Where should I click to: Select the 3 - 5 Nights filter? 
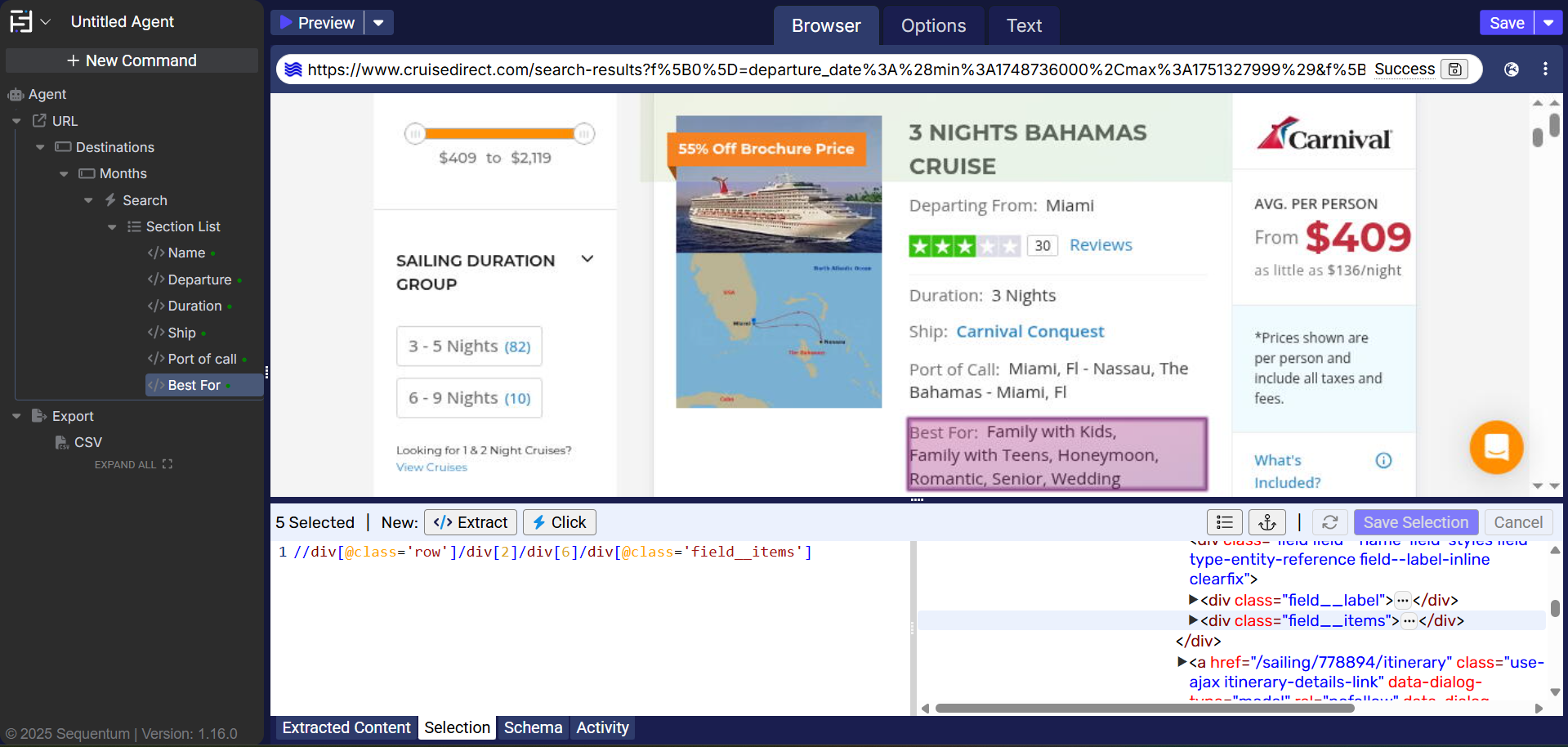[469, 347]
